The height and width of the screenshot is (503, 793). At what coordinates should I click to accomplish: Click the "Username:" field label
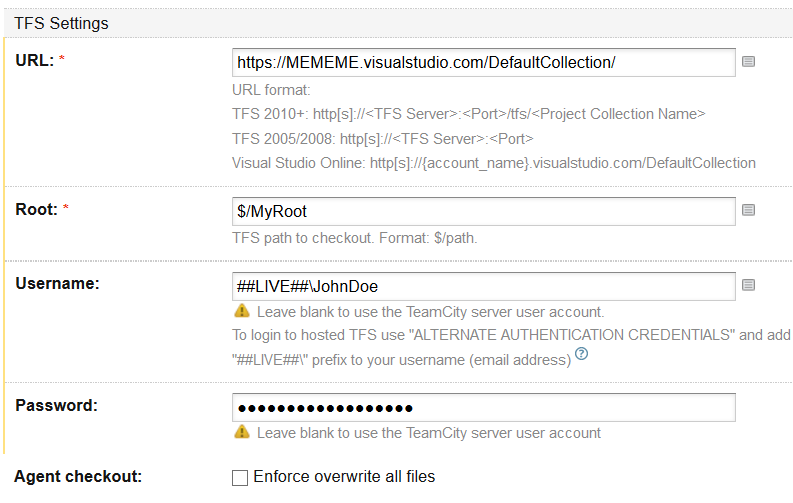(57, 284)
